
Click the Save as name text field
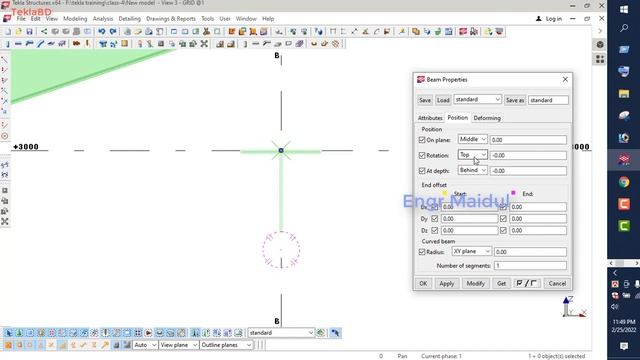(548, 100)
